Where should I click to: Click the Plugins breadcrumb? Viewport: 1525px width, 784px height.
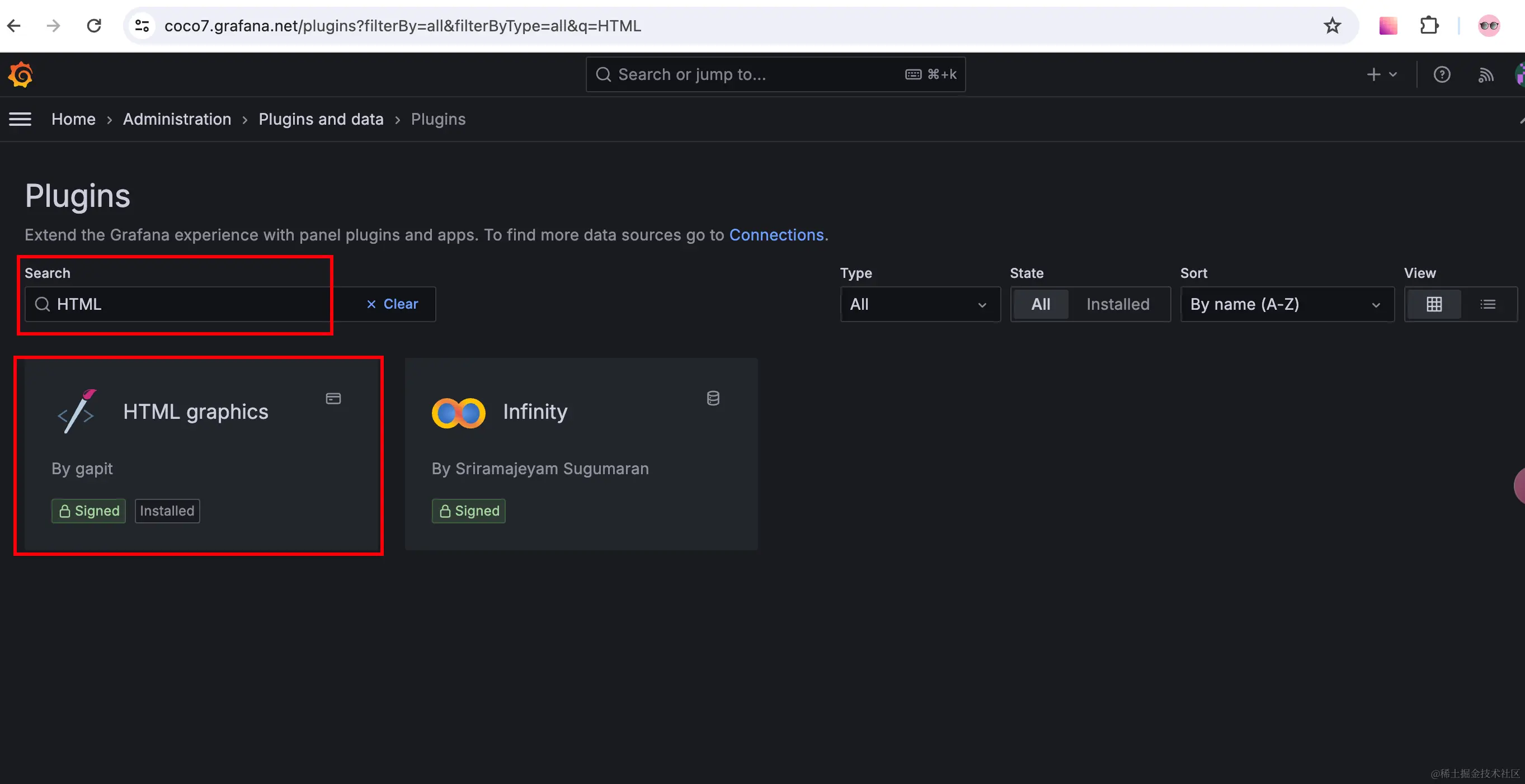point(438,119)
